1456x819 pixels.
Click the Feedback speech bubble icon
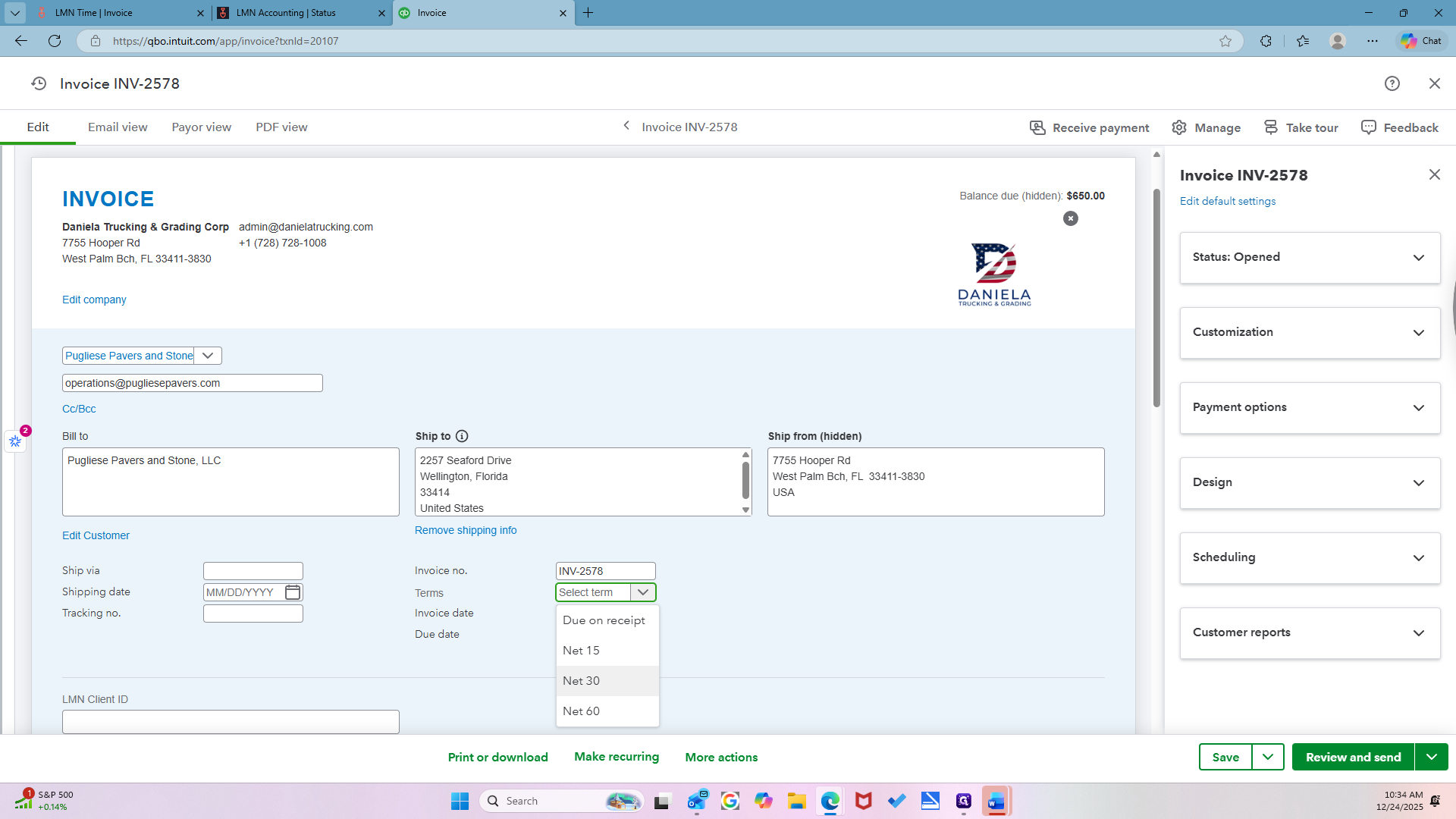click(x=1369, y=127)
